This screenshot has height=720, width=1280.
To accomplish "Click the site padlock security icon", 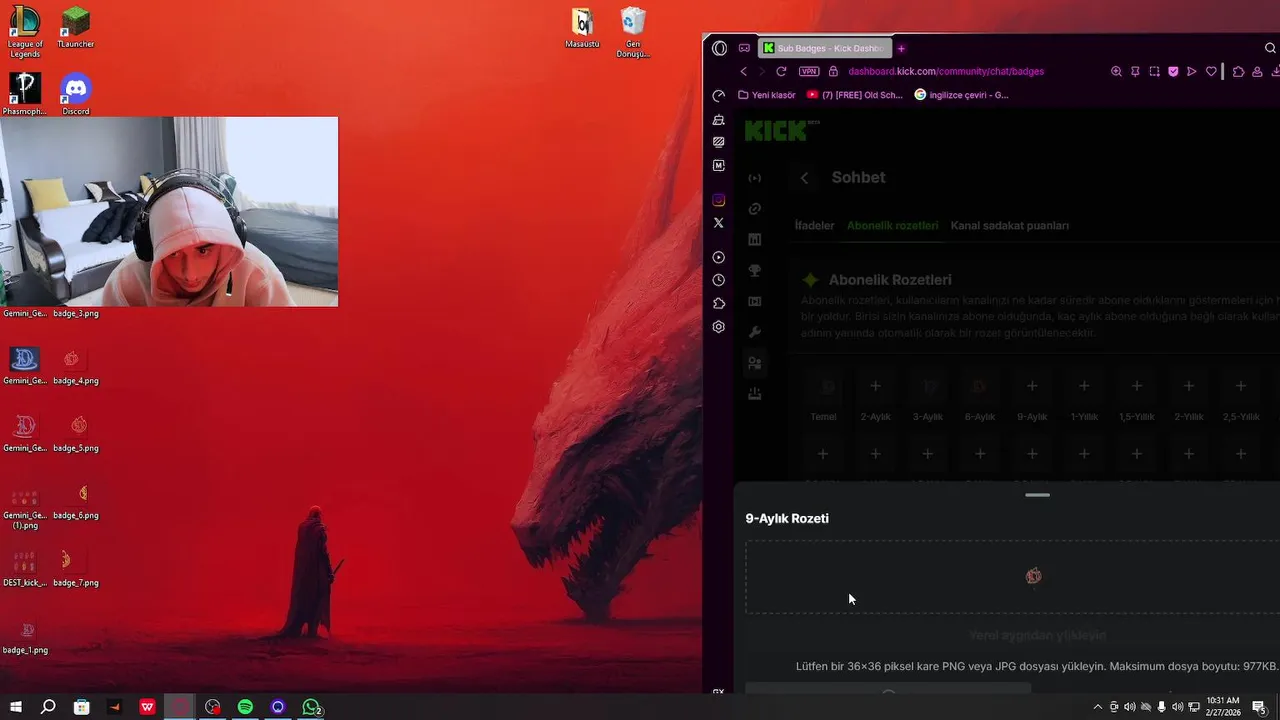I will click(833, 71).
